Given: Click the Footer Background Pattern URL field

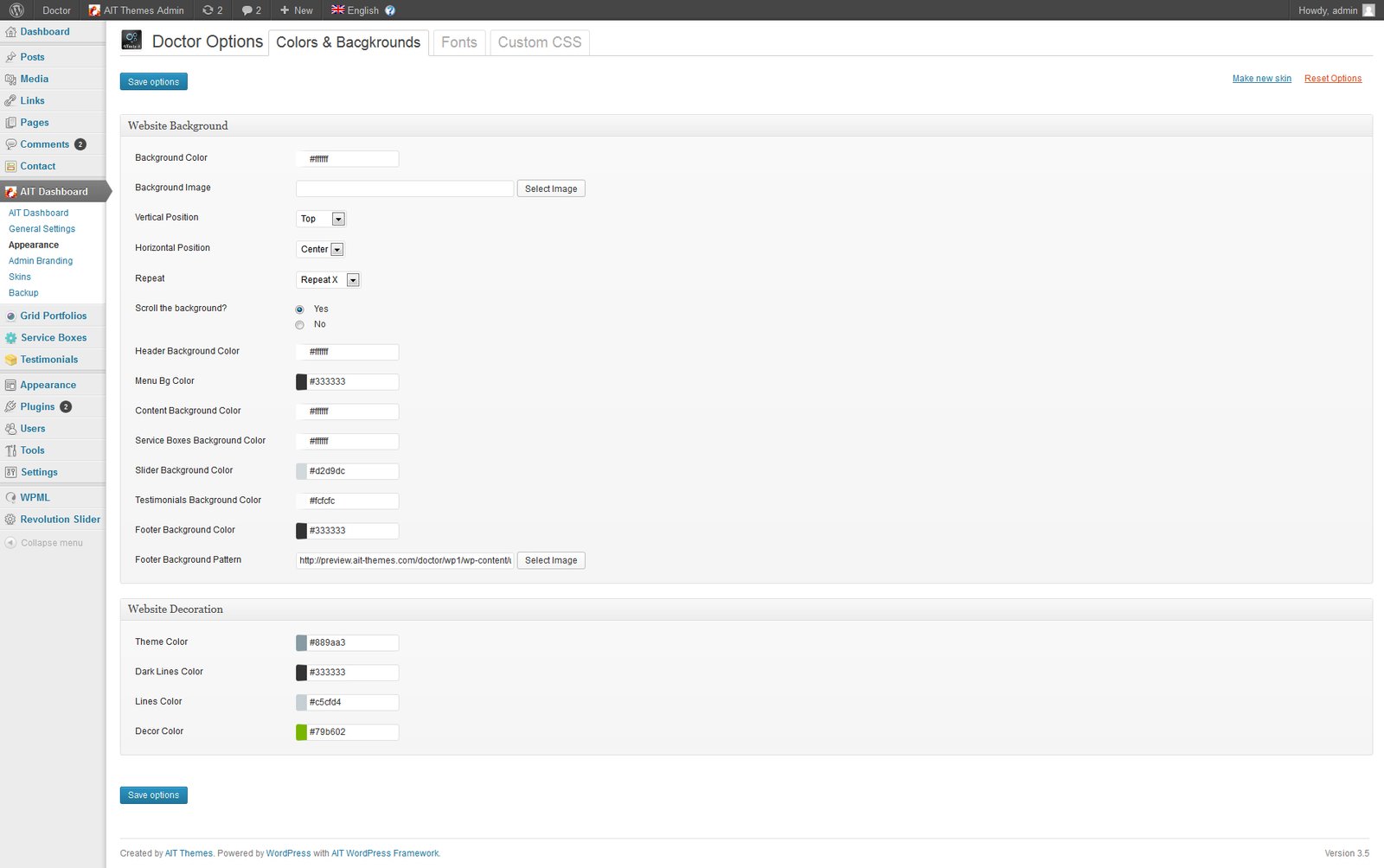Looking at the screenshot, I should [405, 560].
